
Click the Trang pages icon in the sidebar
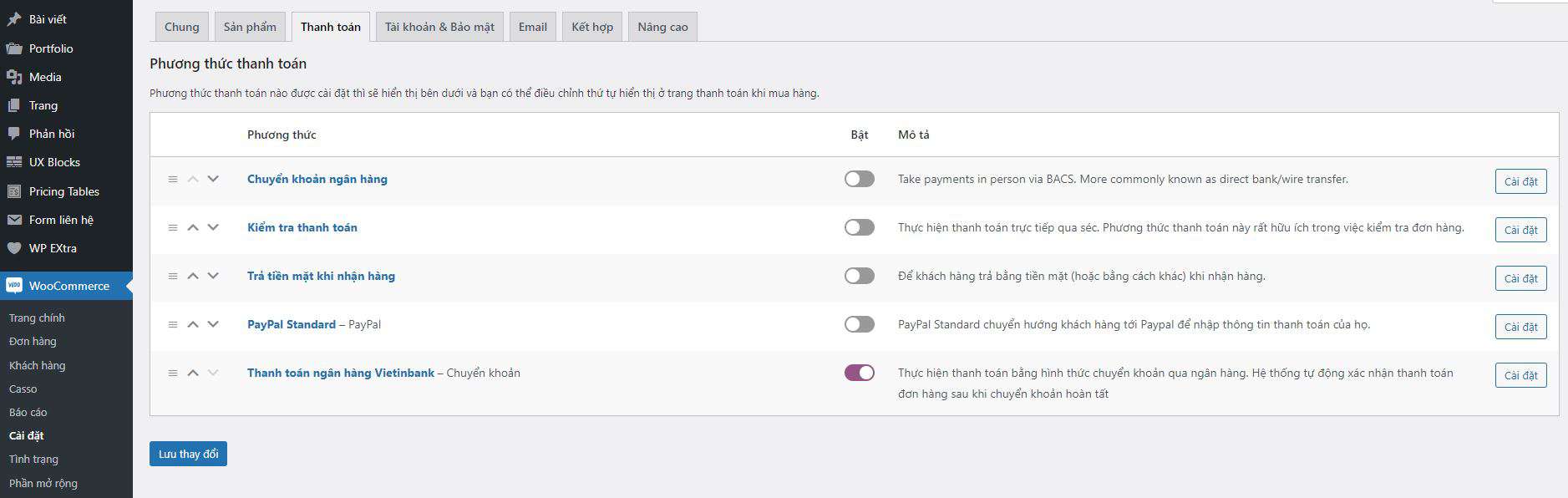tap(14, 105)
